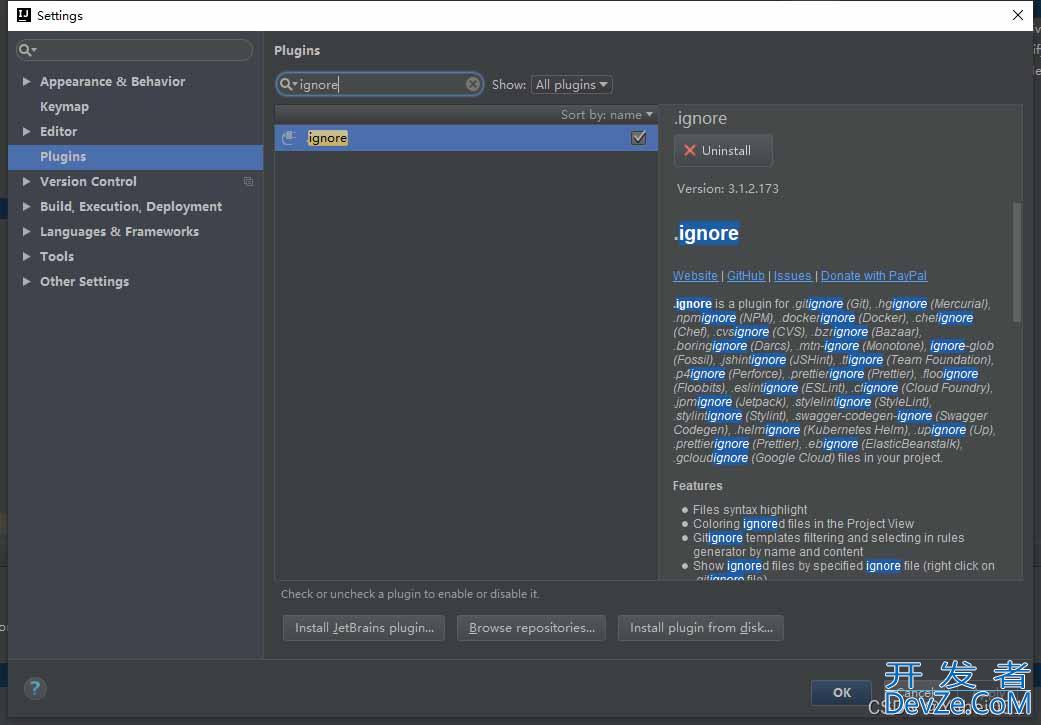Screen dimensions: 1041x725
Task: Close the Settings dialog
Action: point(1018,15)
